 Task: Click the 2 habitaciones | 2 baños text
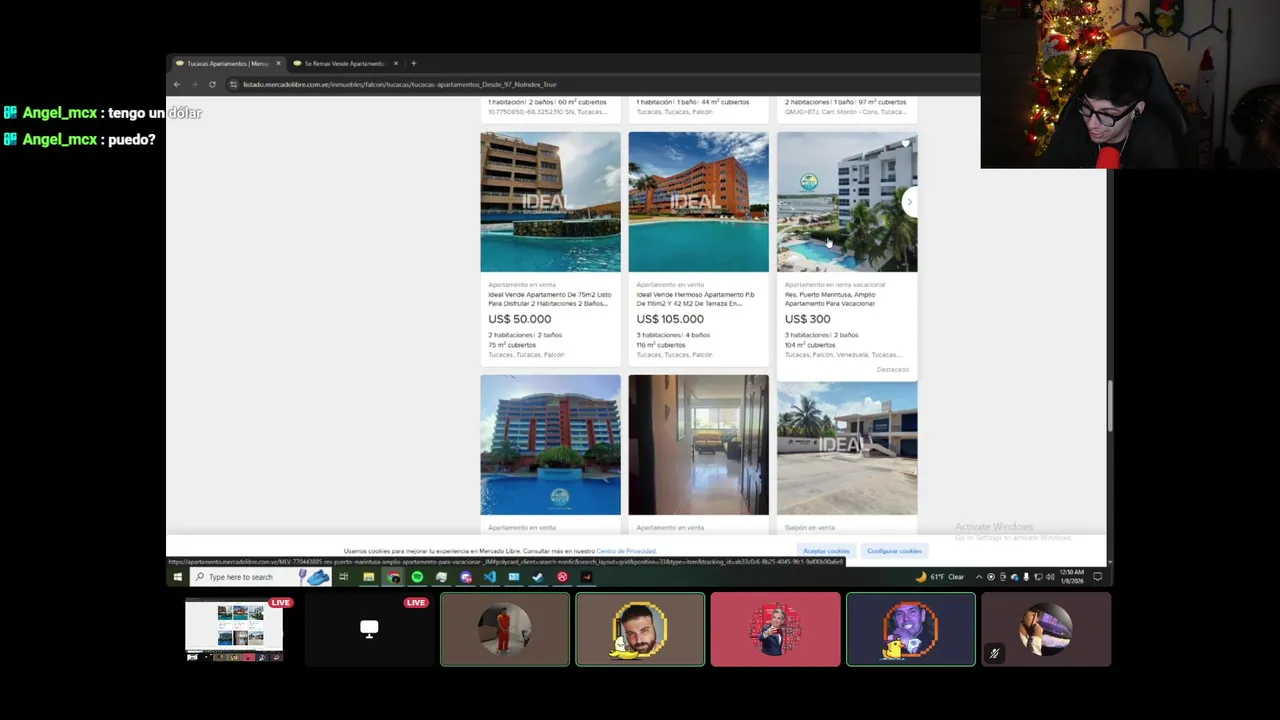tap(525, 335)
